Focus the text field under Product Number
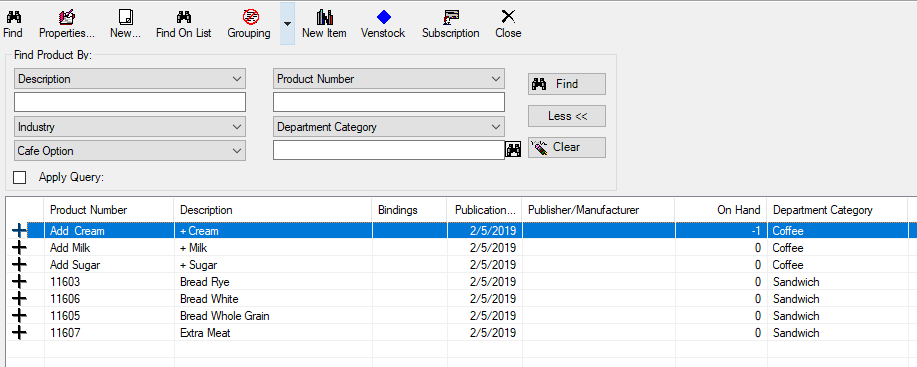917x367 pixels. 389,102
